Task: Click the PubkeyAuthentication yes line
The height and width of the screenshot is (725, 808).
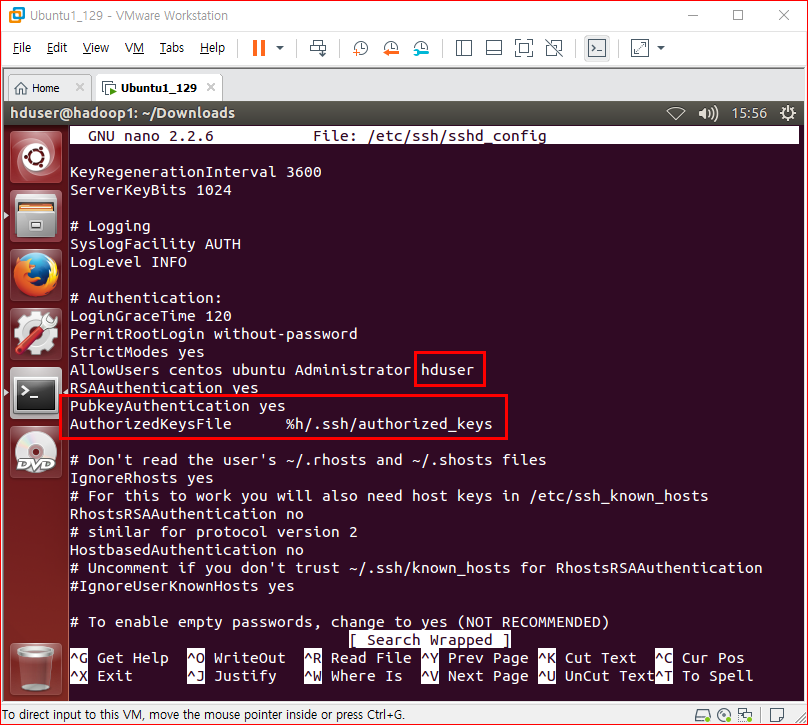Action: 178,406
